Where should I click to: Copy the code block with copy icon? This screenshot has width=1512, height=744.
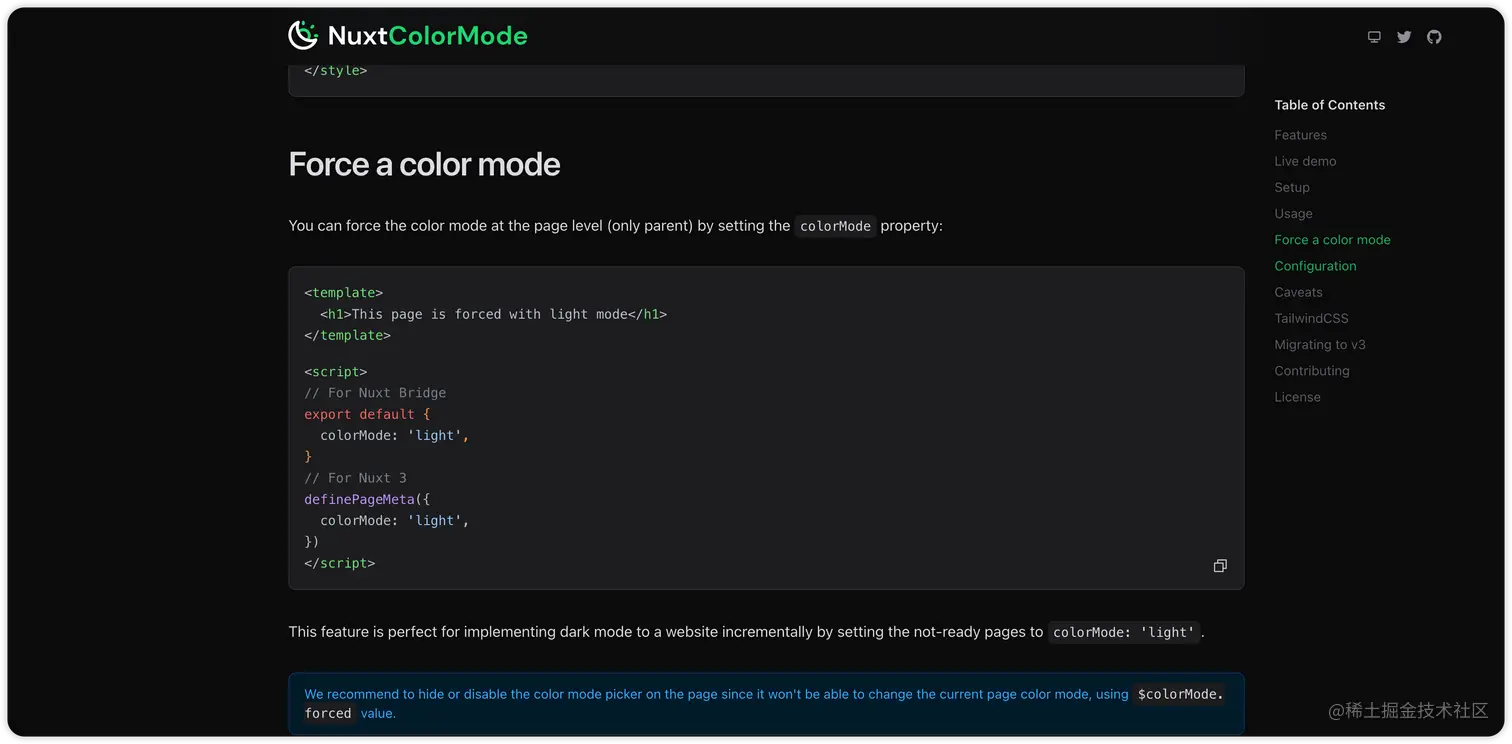tap(1220, 566)
